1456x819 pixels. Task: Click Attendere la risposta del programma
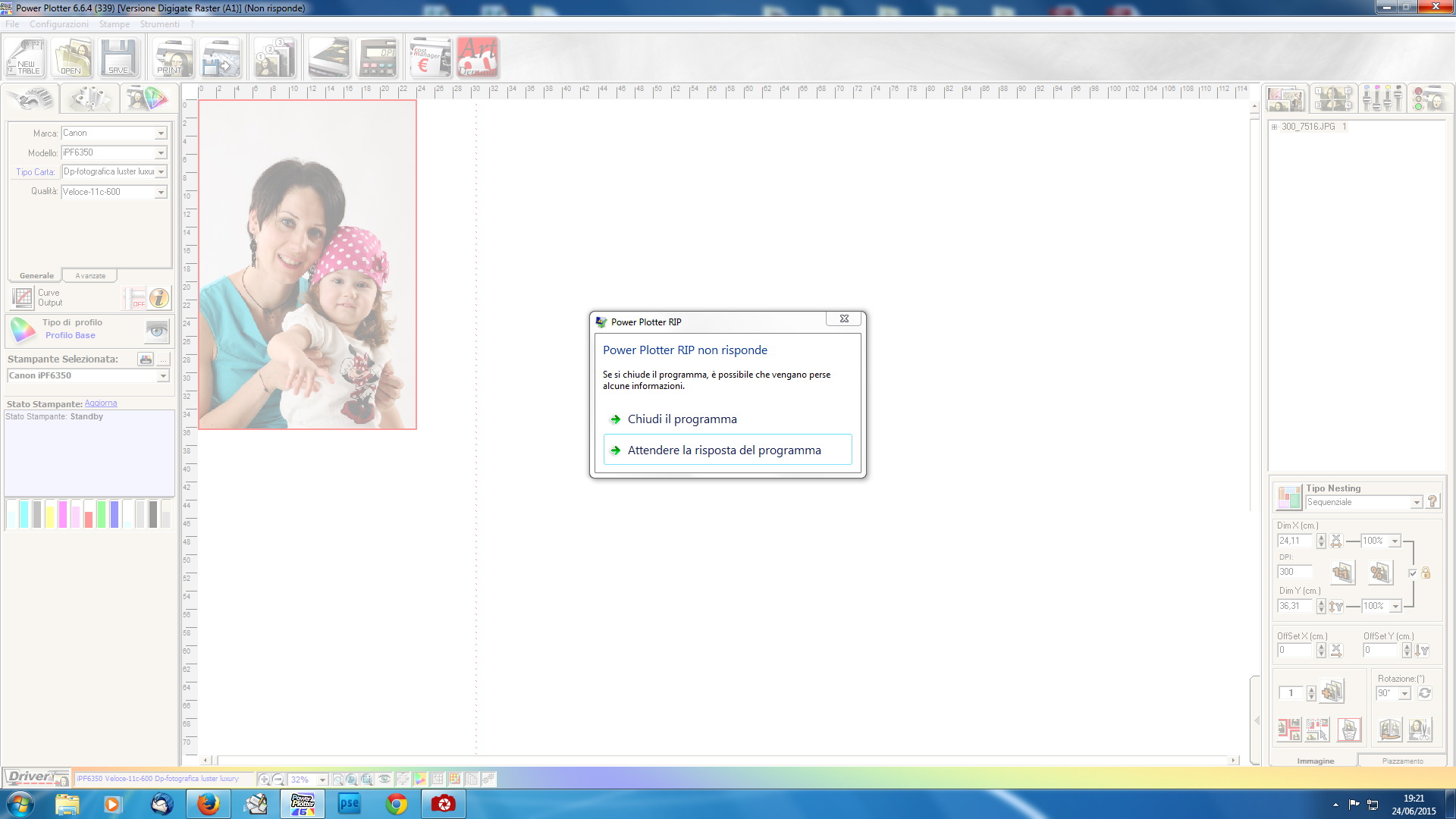pyautogui.click(x=727, y=450)
